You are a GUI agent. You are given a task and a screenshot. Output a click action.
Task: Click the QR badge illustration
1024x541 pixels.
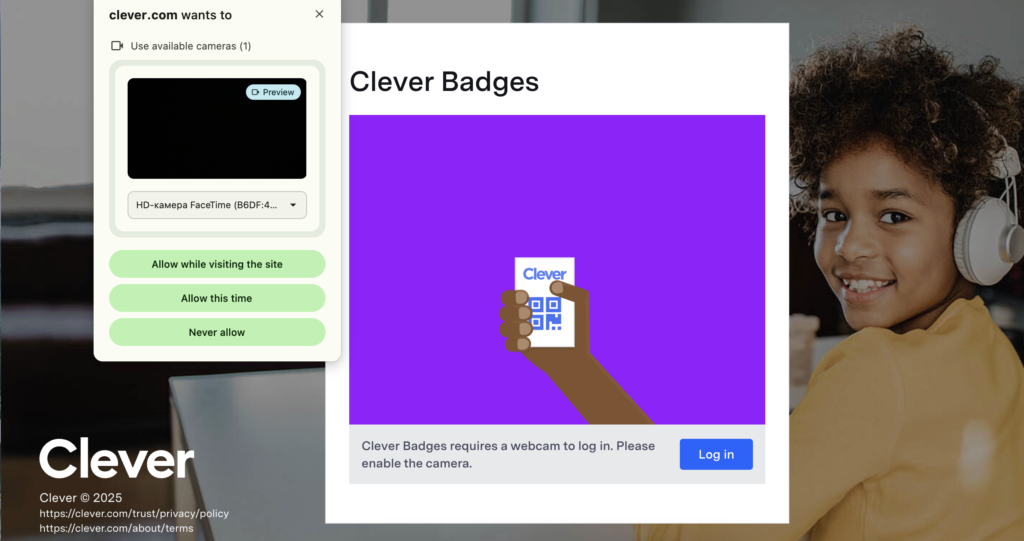545,302
